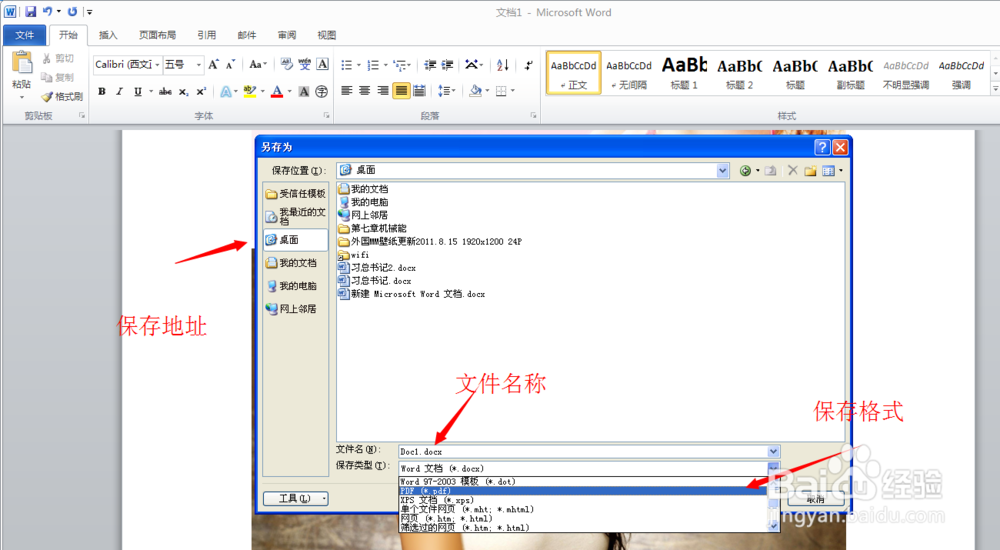Expand the file name dropdown arrow
Viewport: 1000px width, 550px height.
(x=773, y=452)
